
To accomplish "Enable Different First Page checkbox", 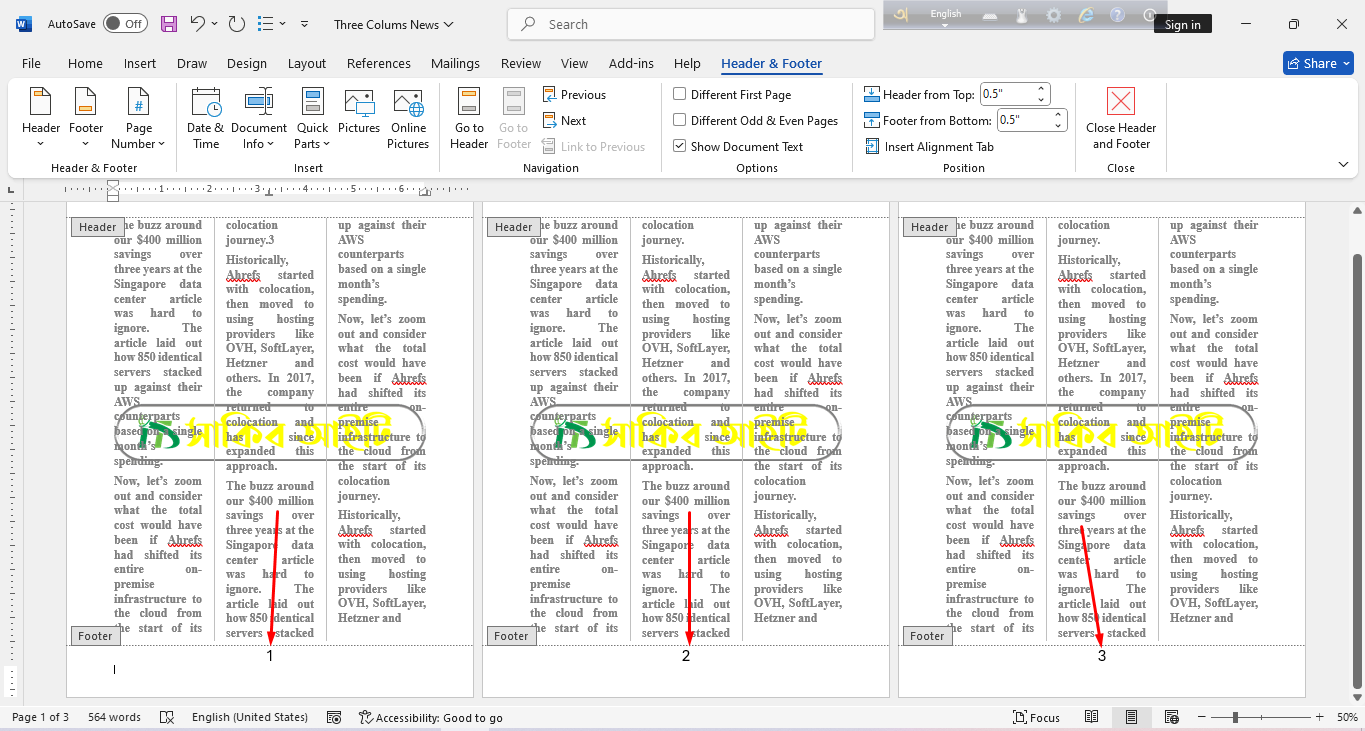I will pos(680,95).
